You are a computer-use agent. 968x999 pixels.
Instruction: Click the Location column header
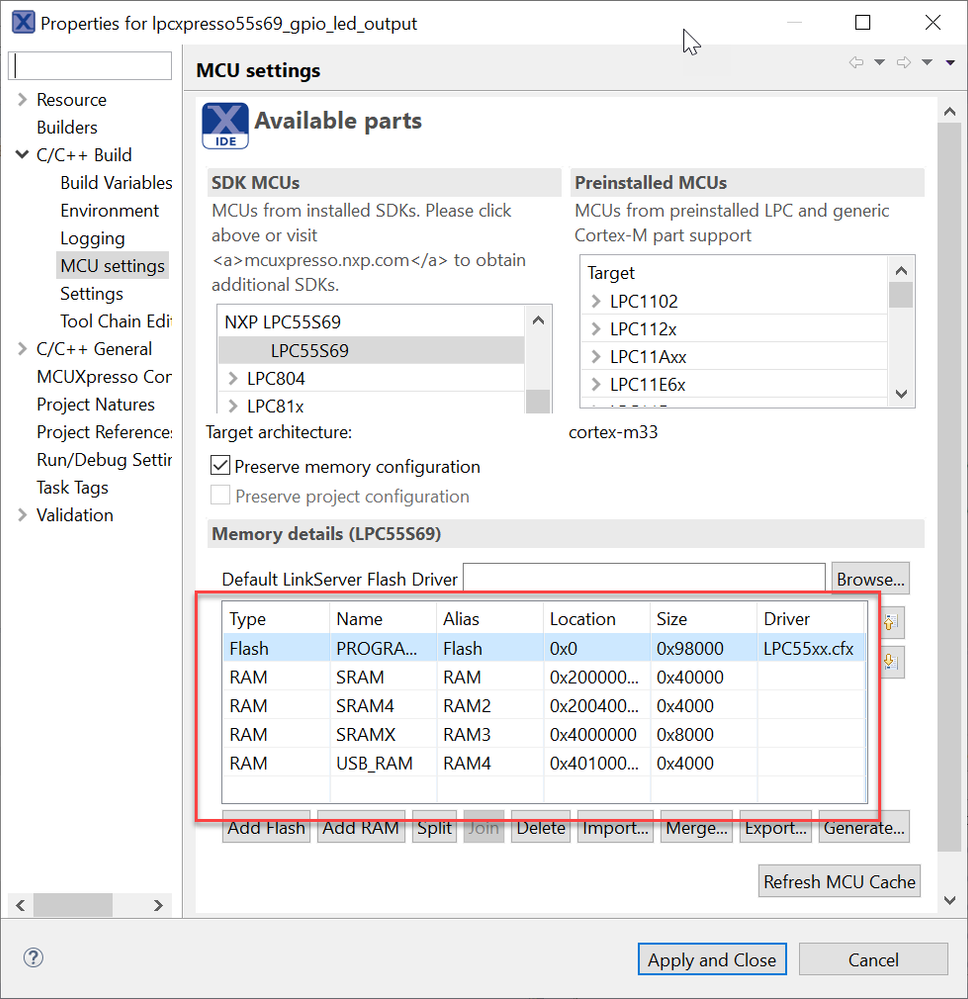pyautogui.click(x=596, y=619)
